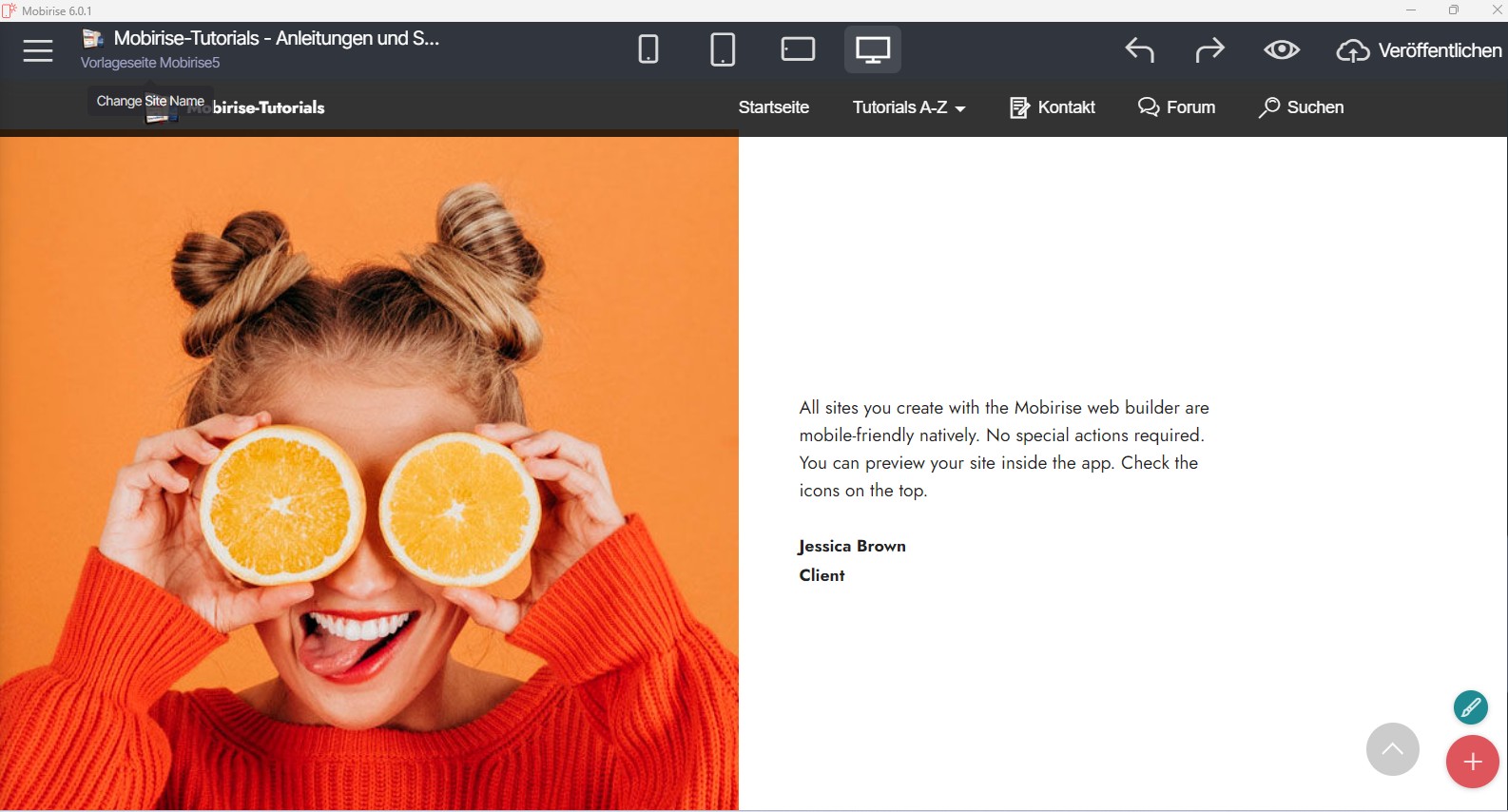
Task: Undo the last action
Action: coord(1139,50)
